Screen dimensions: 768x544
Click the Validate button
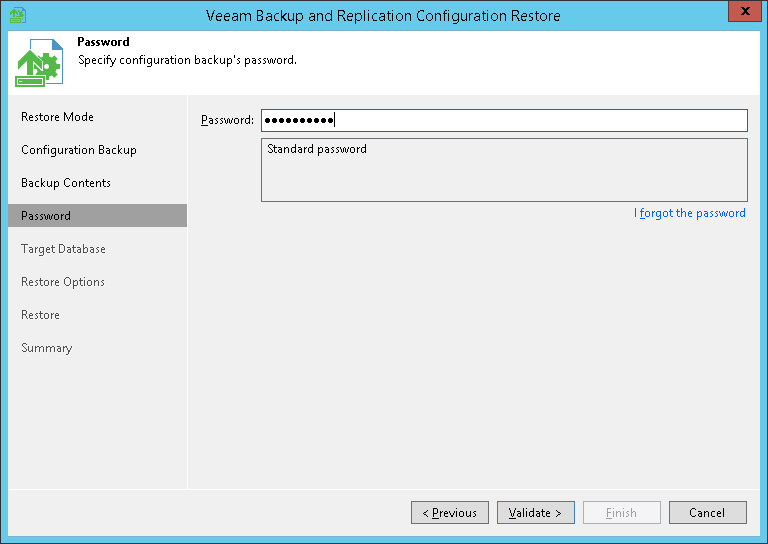(535, 513)
